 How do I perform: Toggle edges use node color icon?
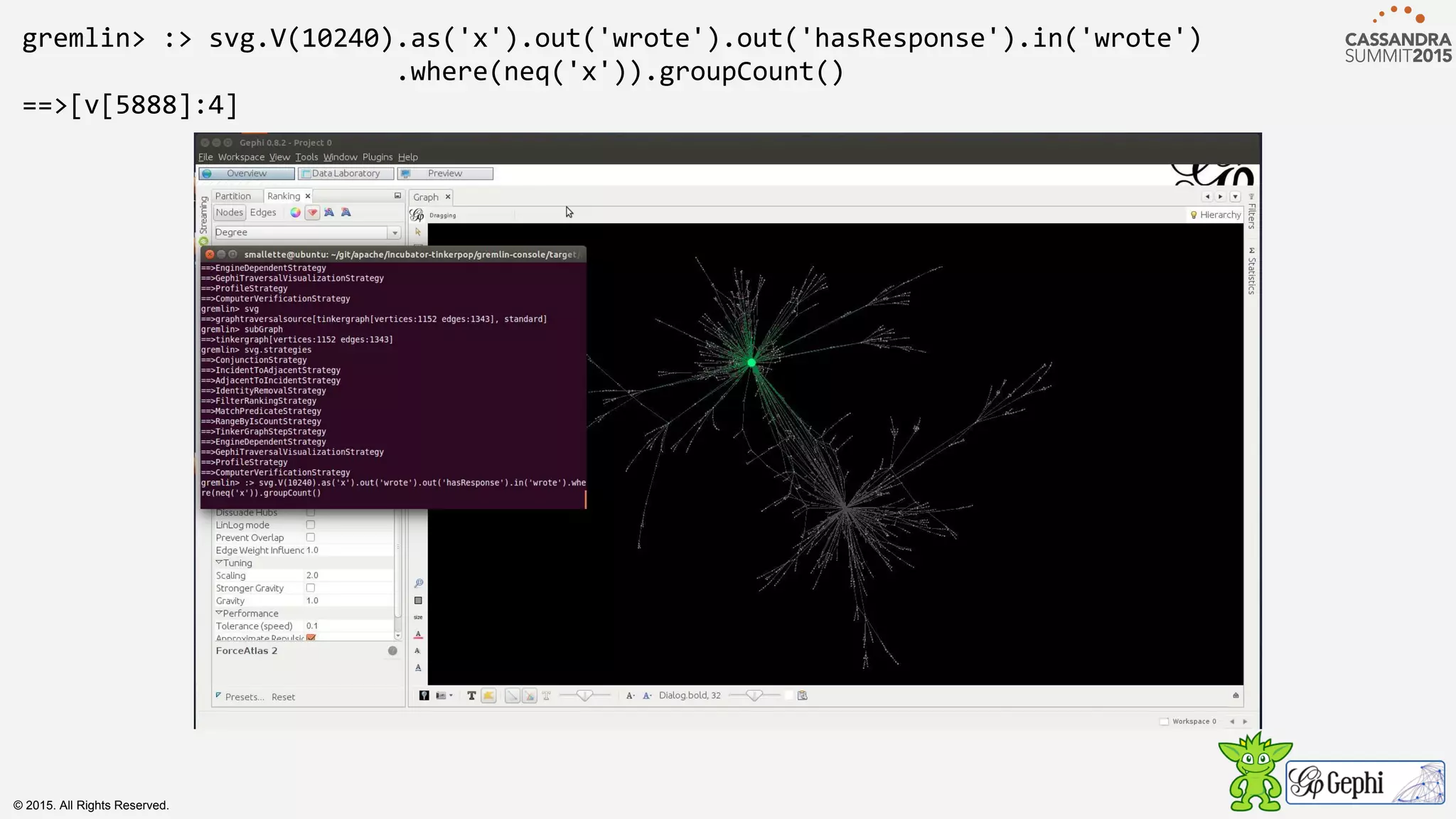pyautogui.click(x=530, y=696)
